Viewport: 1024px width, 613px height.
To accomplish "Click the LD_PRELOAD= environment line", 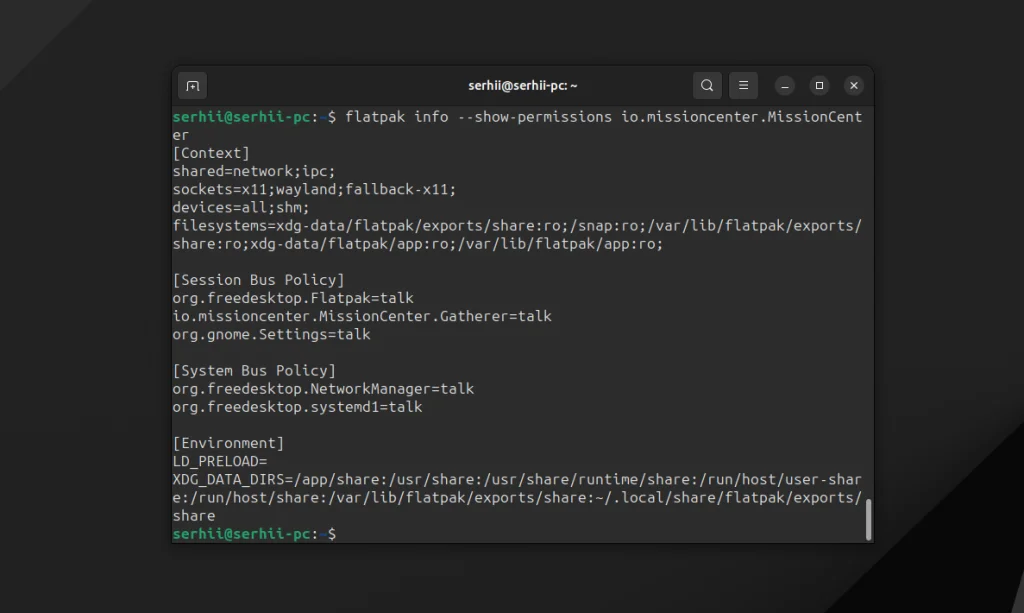I will click(220, 461).
